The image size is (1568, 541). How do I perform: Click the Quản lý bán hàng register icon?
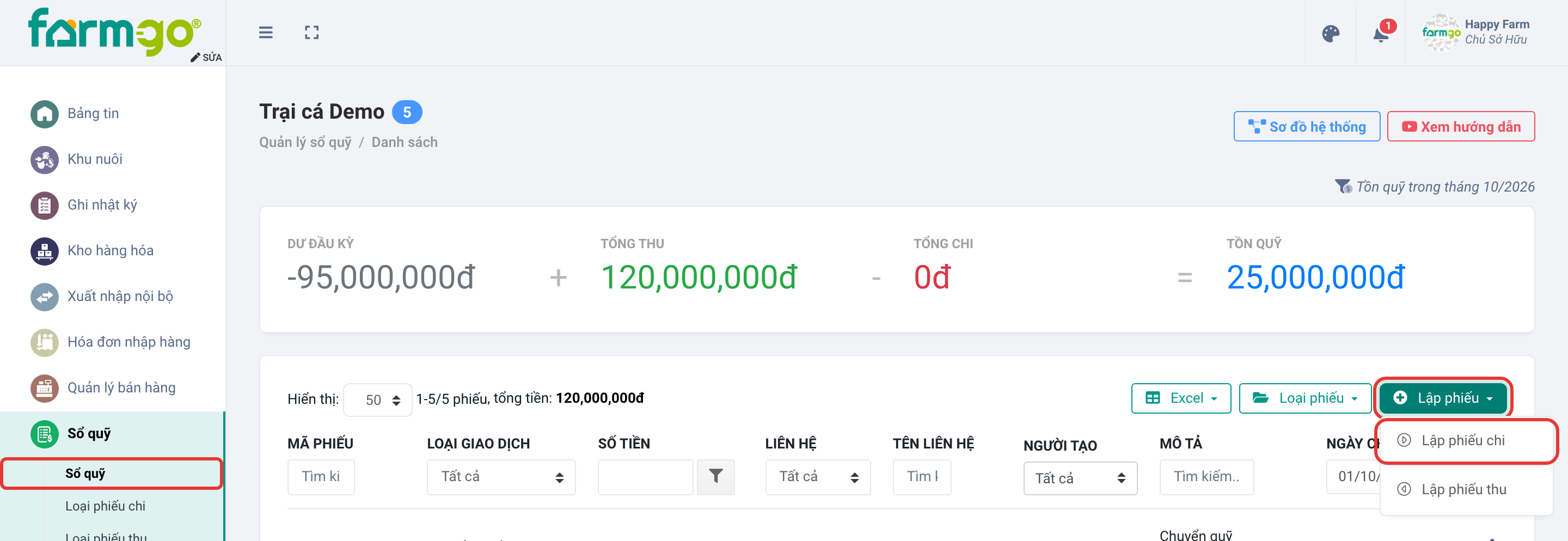coord(45,388)
